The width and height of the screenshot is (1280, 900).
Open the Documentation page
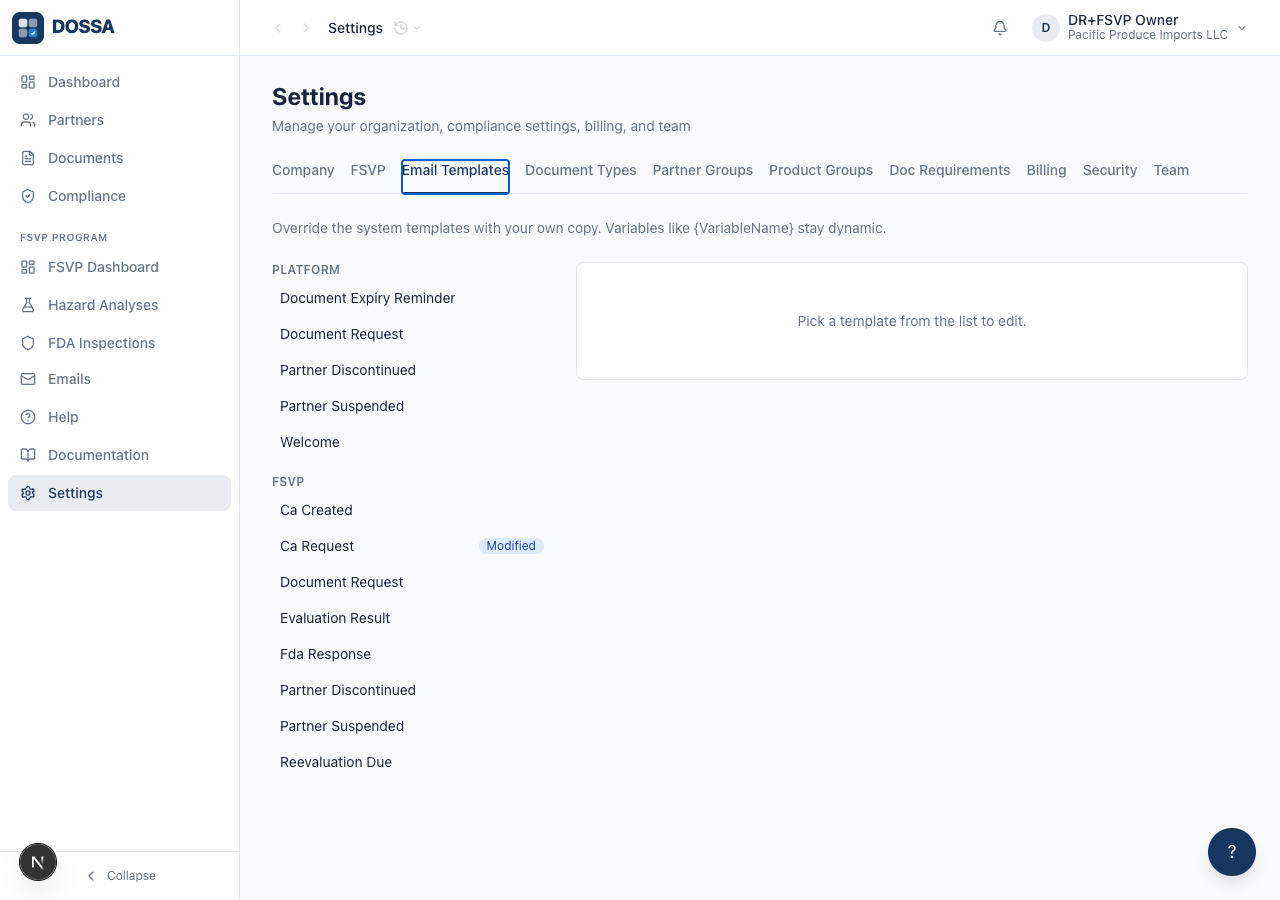click(119, 455)
